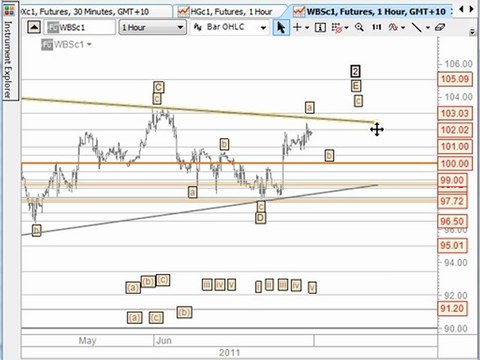Image resolution: width=480 pixels, height=360 pixels.
Task: Click the 105.09 price label
Action: pyautogui.click(x=455, y=79)
